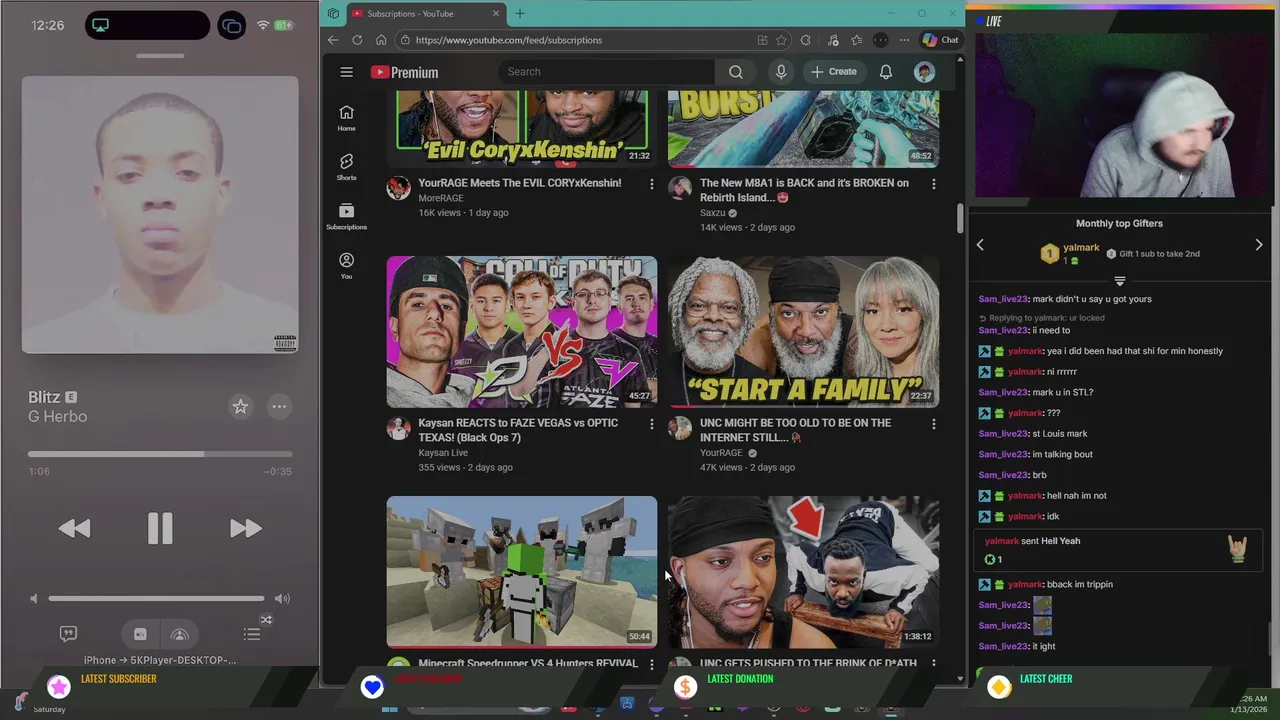The width and height of the screenshot is (1280, 720).
Task: Open menu for UNC GETS PUSHED video
Action: pos(933,664)
